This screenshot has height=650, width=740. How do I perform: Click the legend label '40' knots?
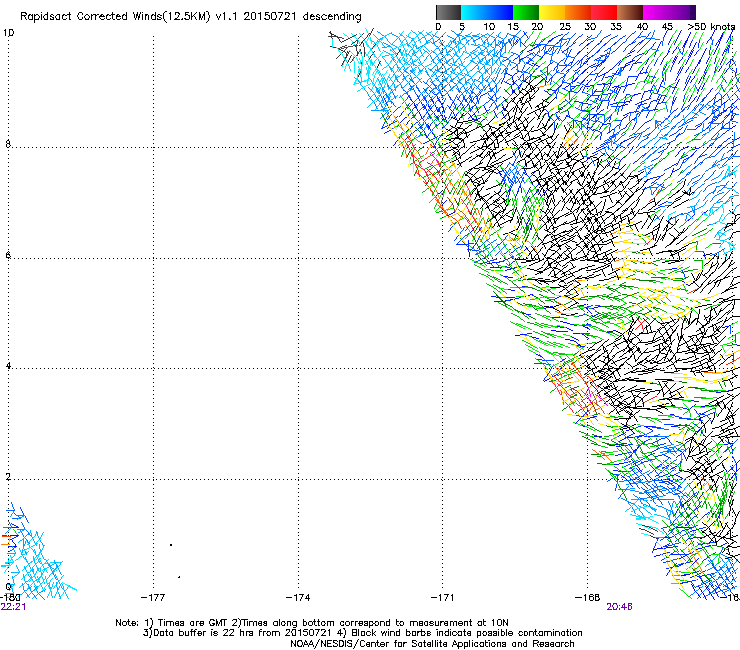pos(642,27)
